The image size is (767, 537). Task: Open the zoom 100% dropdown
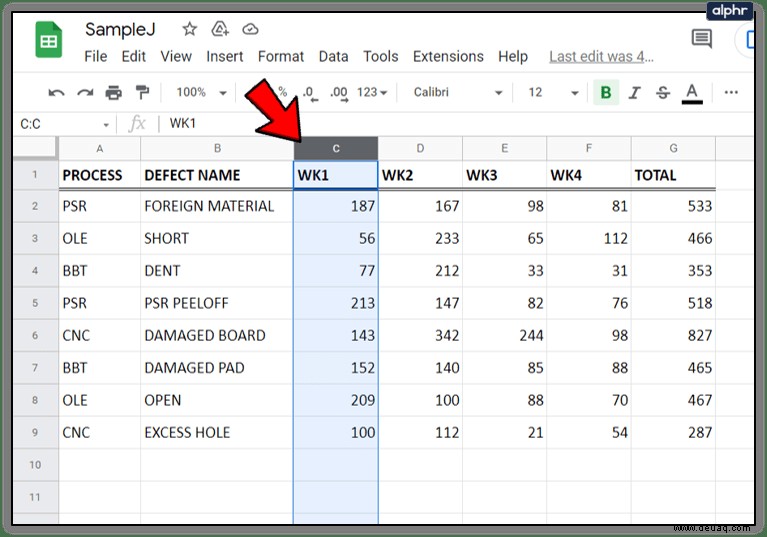[202, 92]
